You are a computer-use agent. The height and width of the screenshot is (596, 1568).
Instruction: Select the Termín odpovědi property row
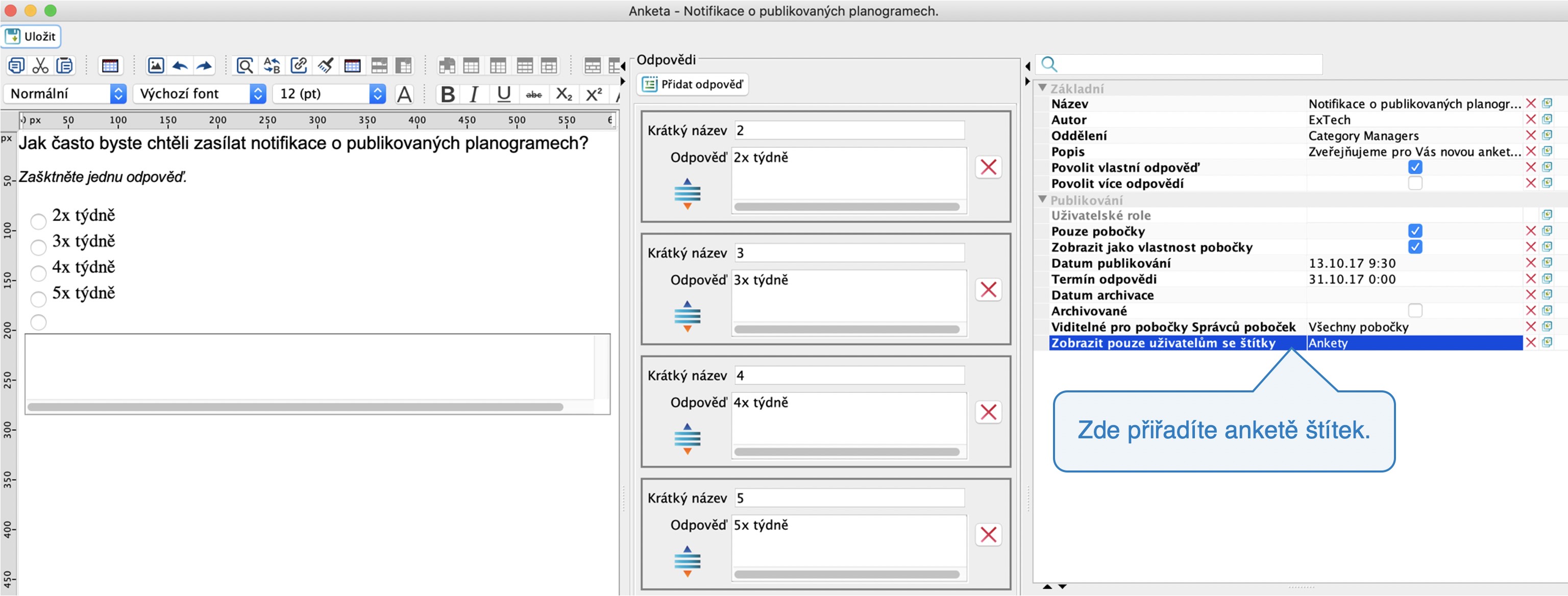tap(1286, 279)
